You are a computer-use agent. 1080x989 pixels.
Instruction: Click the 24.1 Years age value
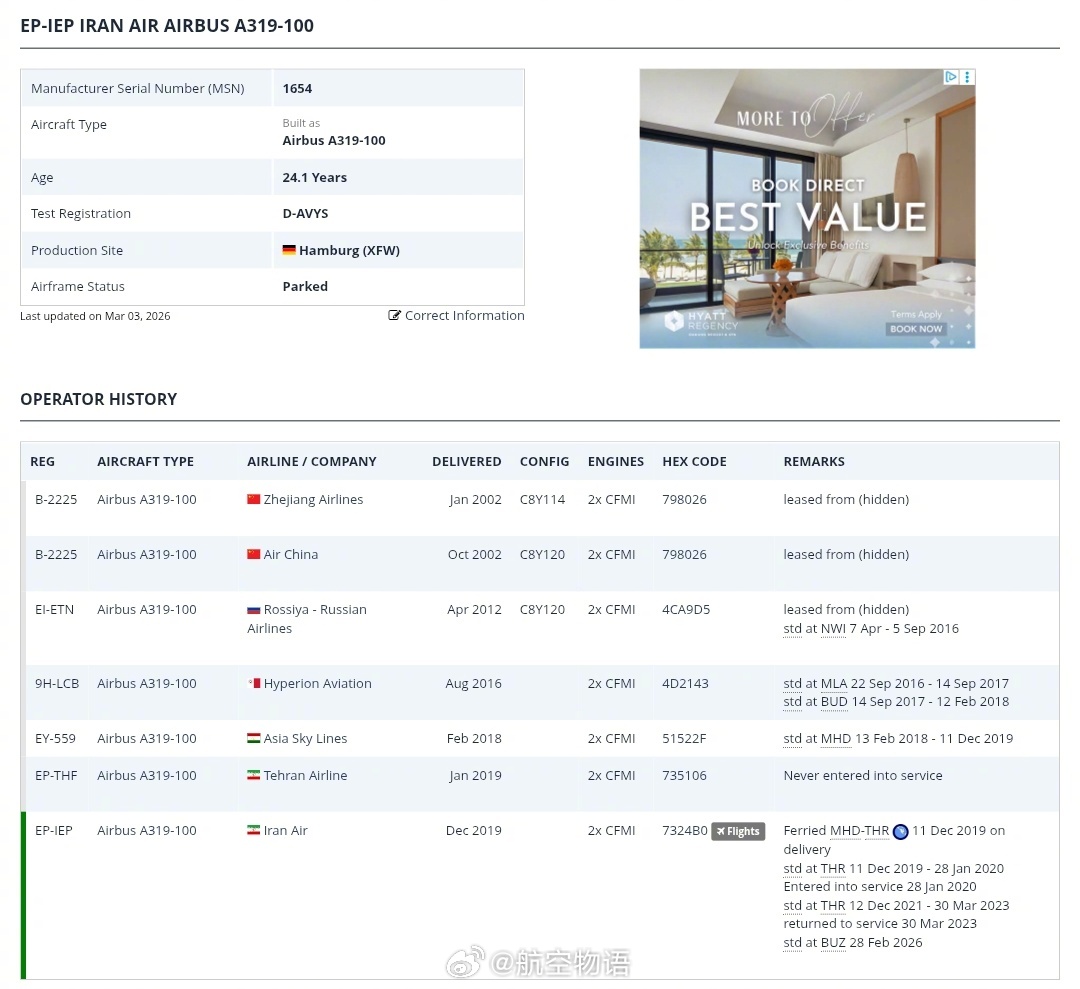[x=315, y=177]
